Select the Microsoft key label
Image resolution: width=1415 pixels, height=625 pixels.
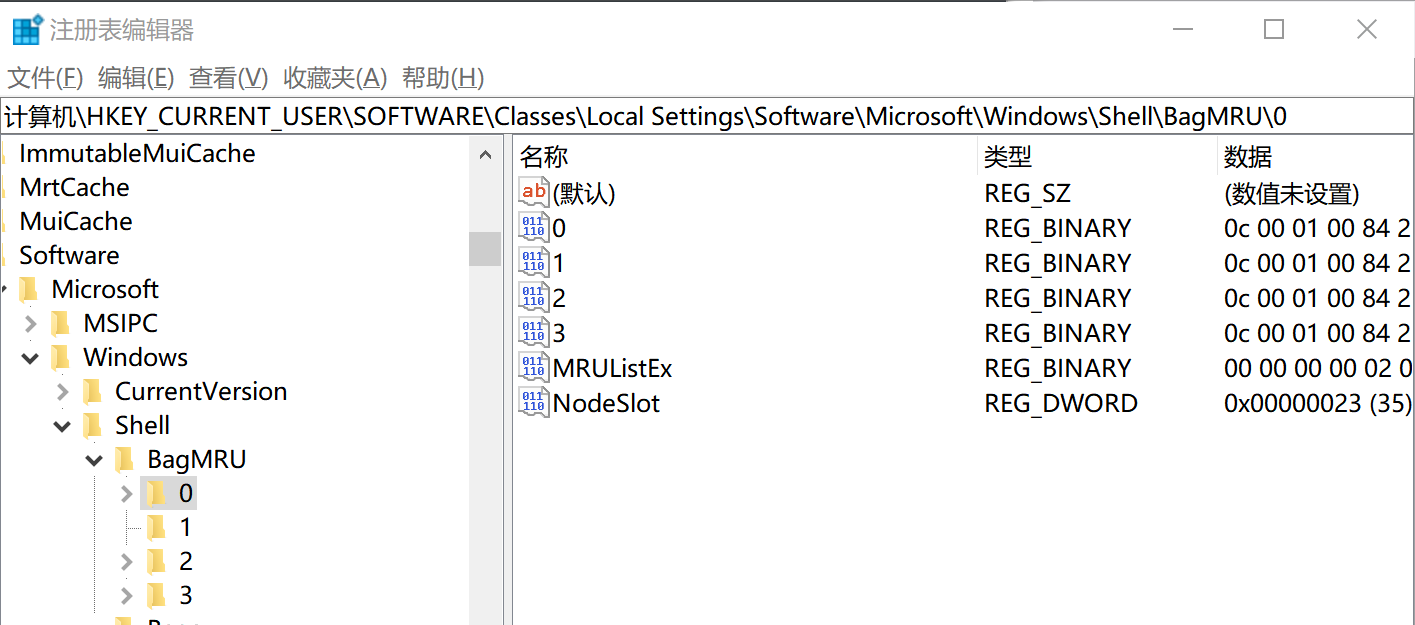105,289
